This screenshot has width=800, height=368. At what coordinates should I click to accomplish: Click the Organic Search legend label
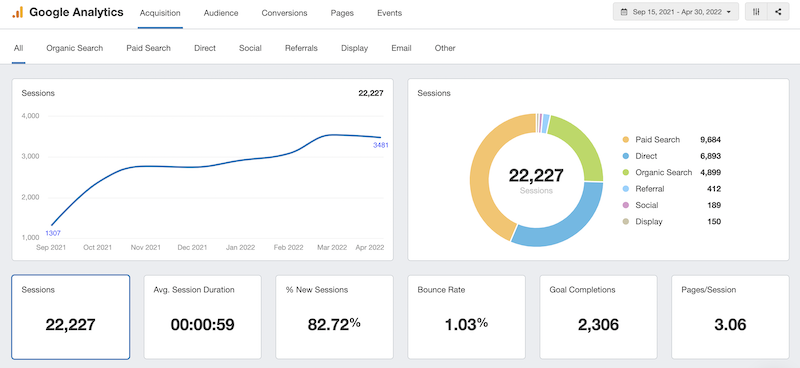pyautogui.click(x=664, y=173)
